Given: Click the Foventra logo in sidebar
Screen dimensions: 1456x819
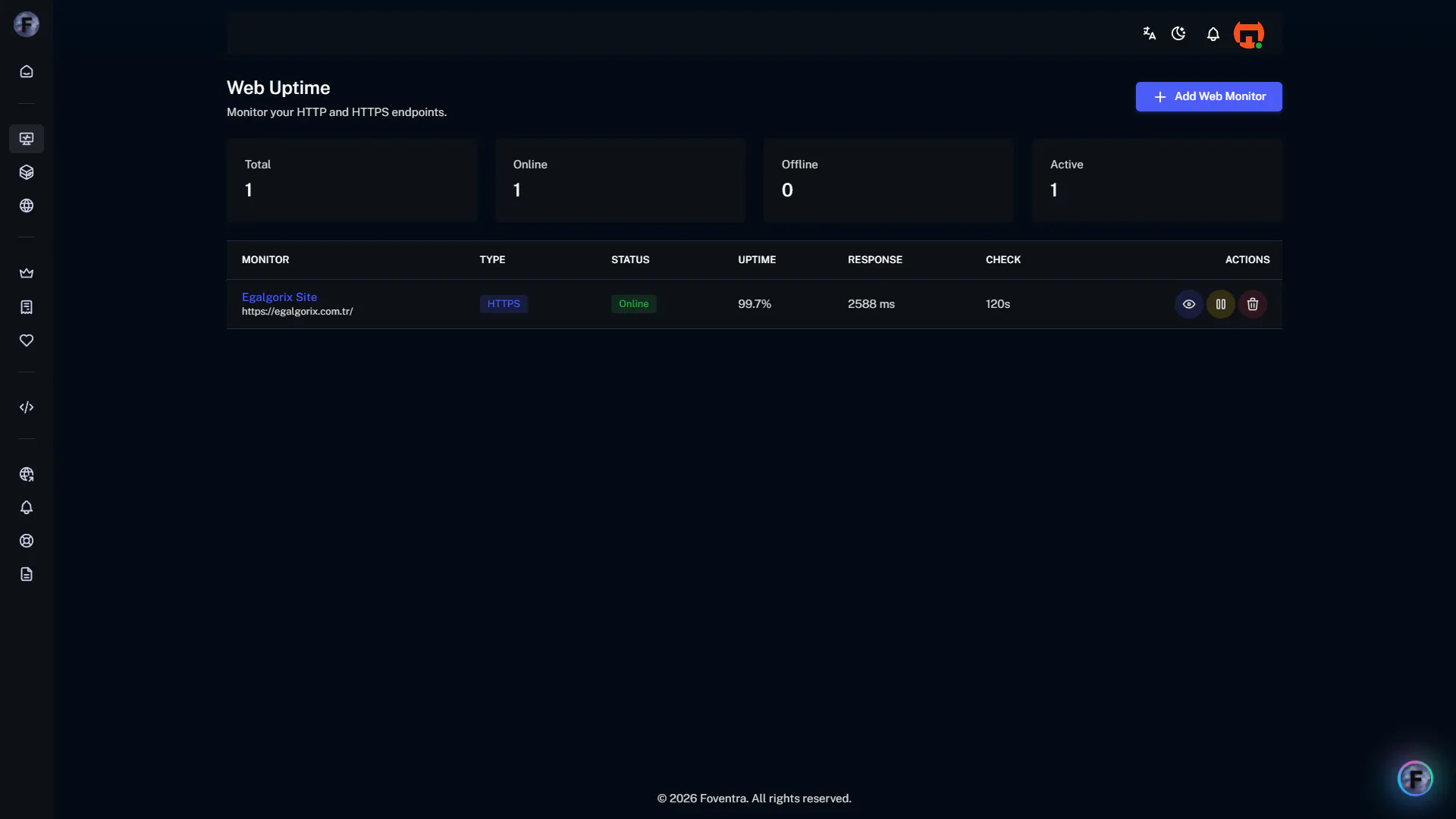Looking at the screenshot, I should (27, 24).
